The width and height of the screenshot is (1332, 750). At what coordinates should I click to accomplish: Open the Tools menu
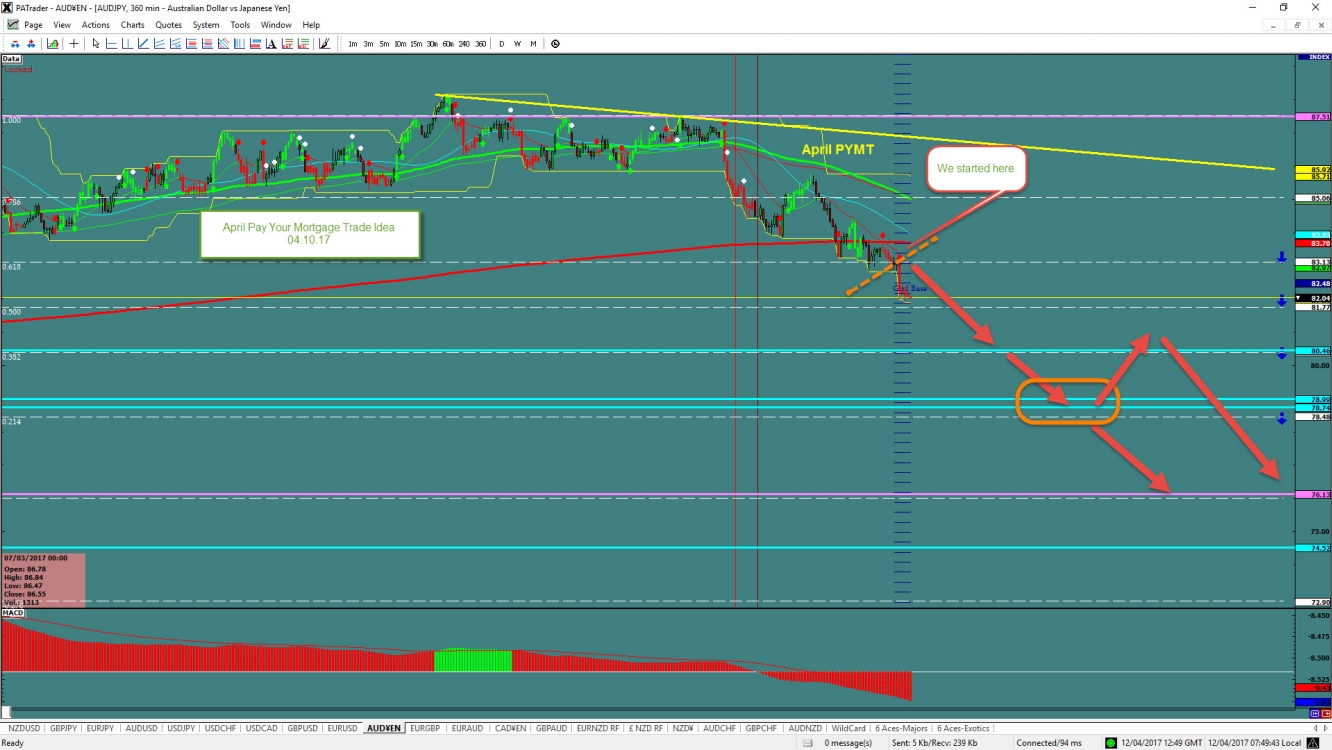click(240, 25)
